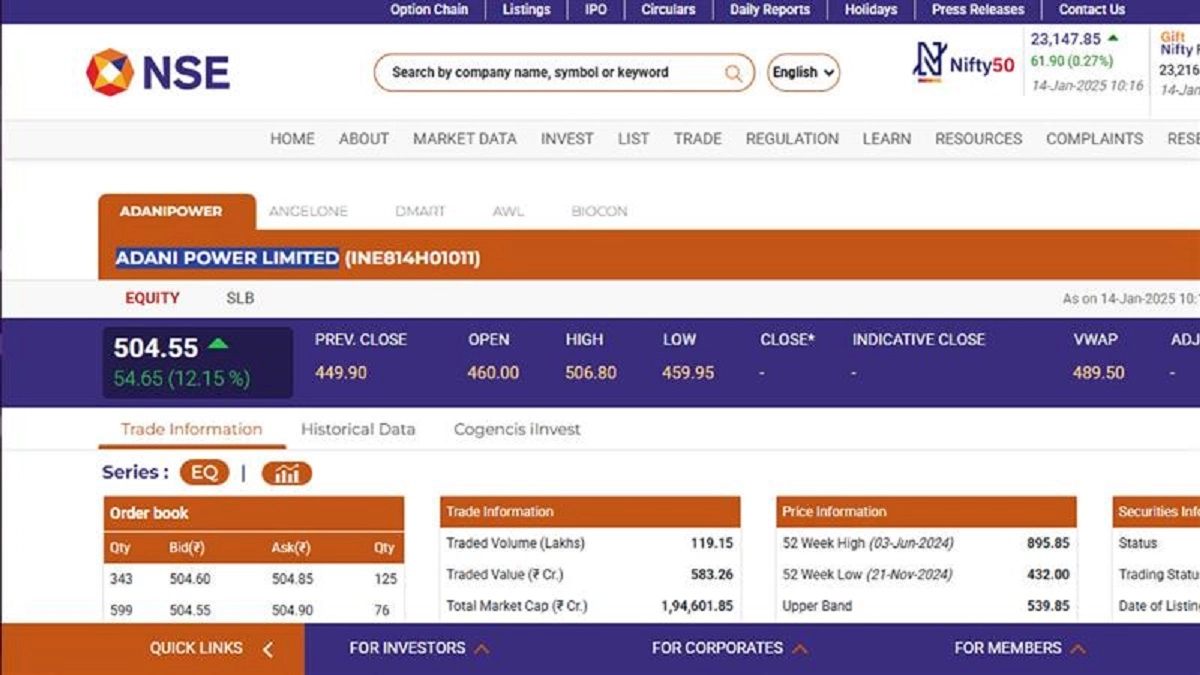Open the English language dropdown

point(803,73)
